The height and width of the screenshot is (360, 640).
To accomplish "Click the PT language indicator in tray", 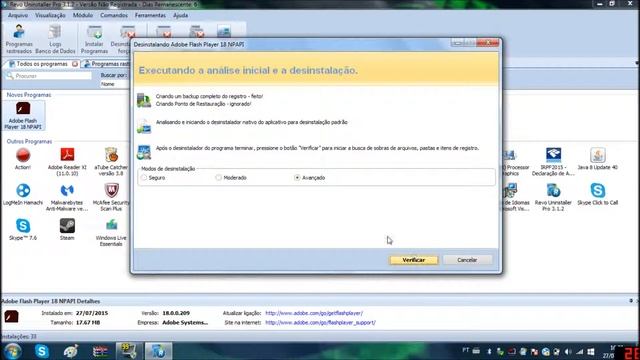I will click(x=466, y=350).
